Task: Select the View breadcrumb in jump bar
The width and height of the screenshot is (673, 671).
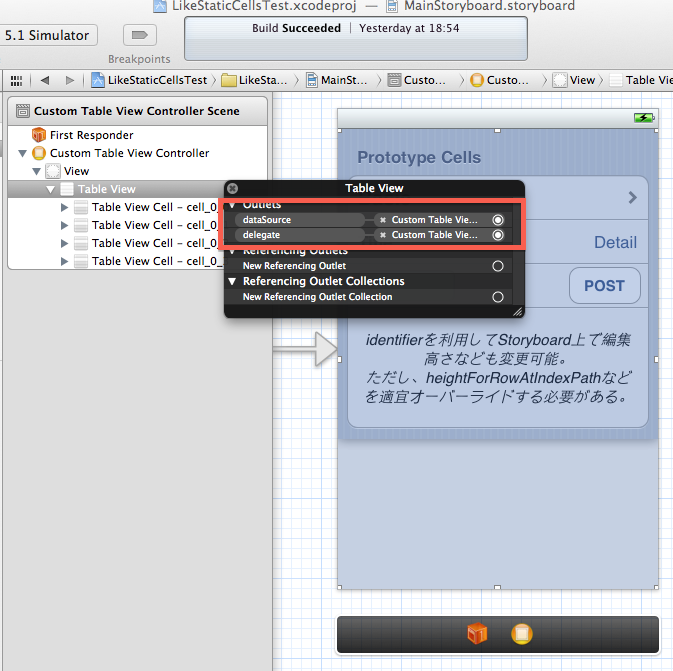Action: coord(574,80)
